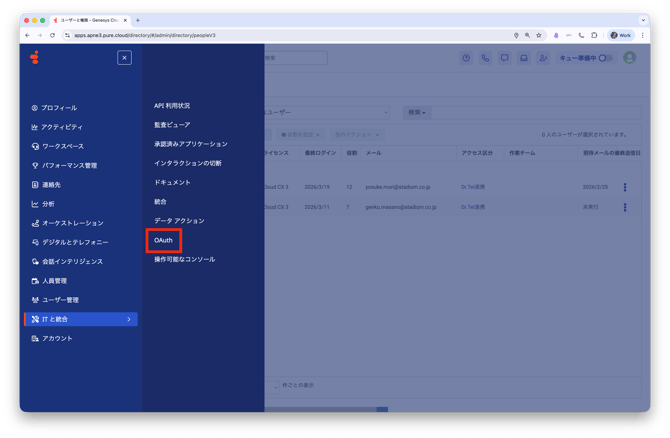Image resolution: width=670 pixels, height=438 pixels.
Task: Click the help question mark icon
Action: point(466,58)
